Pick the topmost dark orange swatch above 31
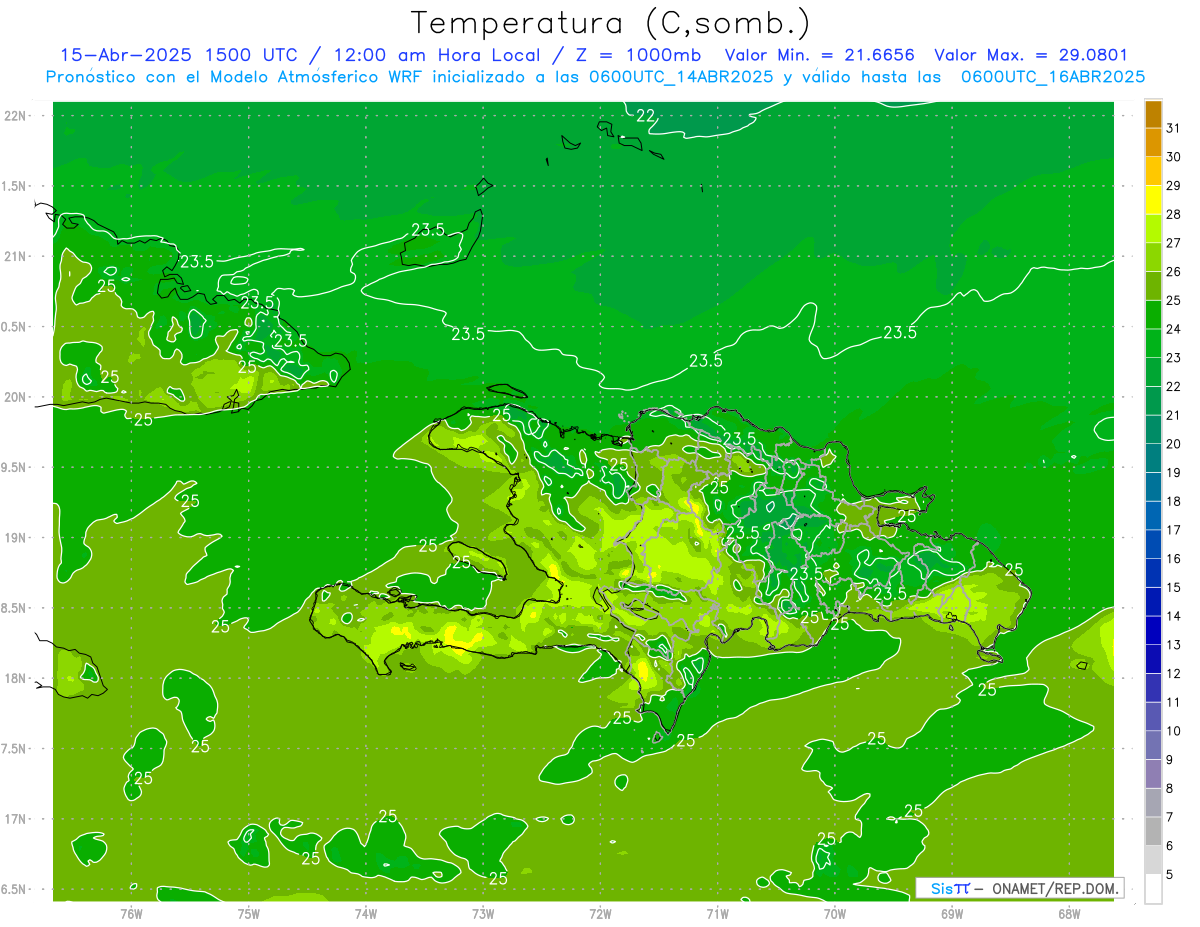Image resolution: width=1200 pixels, height=927 pixels. 1153,114
